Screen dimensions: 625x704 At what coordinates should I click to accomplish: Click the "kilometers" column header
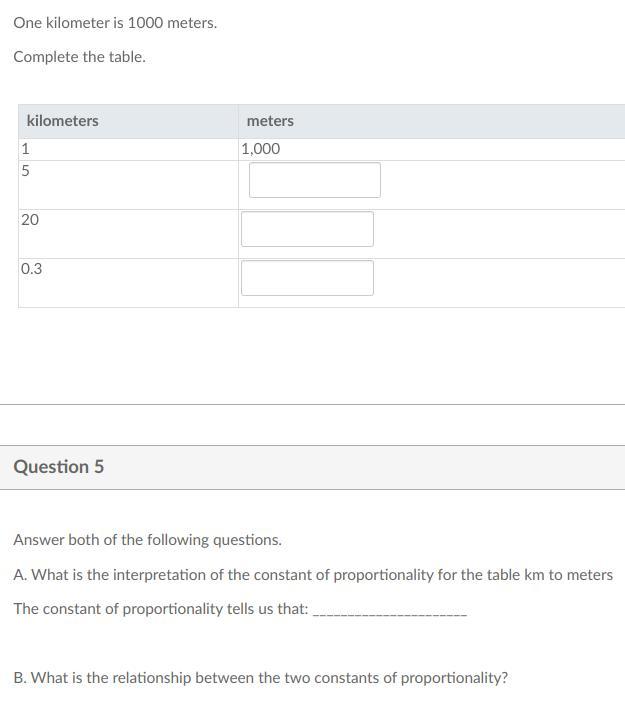(63, 121)
